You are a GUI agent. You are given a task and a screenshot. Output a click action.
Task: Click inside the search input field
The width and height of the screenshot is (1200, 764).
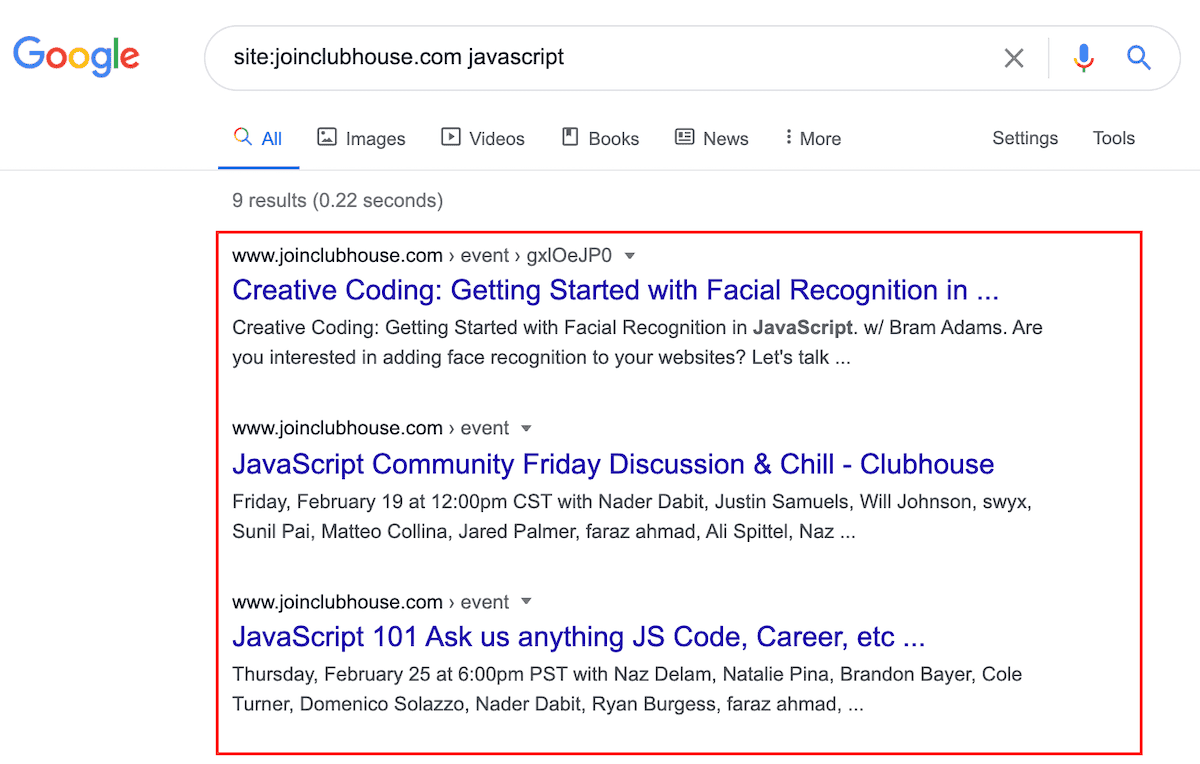point(600,58)
